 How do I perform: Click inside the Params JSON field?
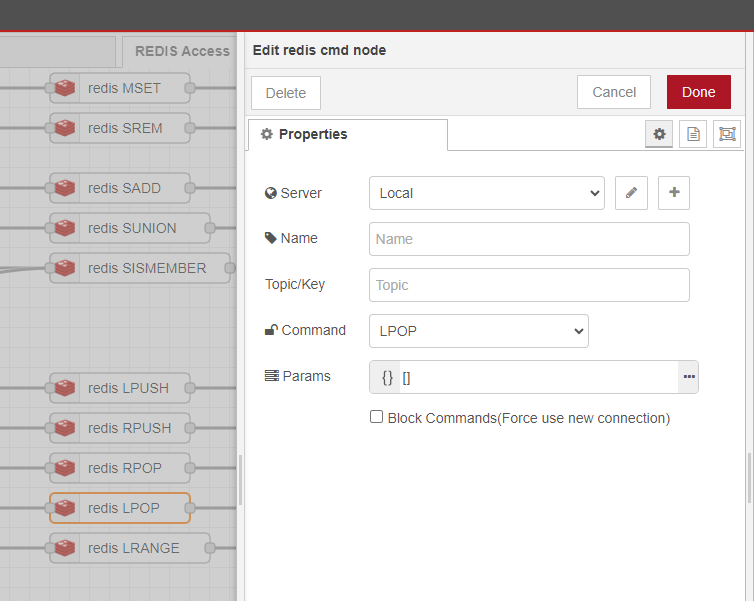[x=539, y=377]
